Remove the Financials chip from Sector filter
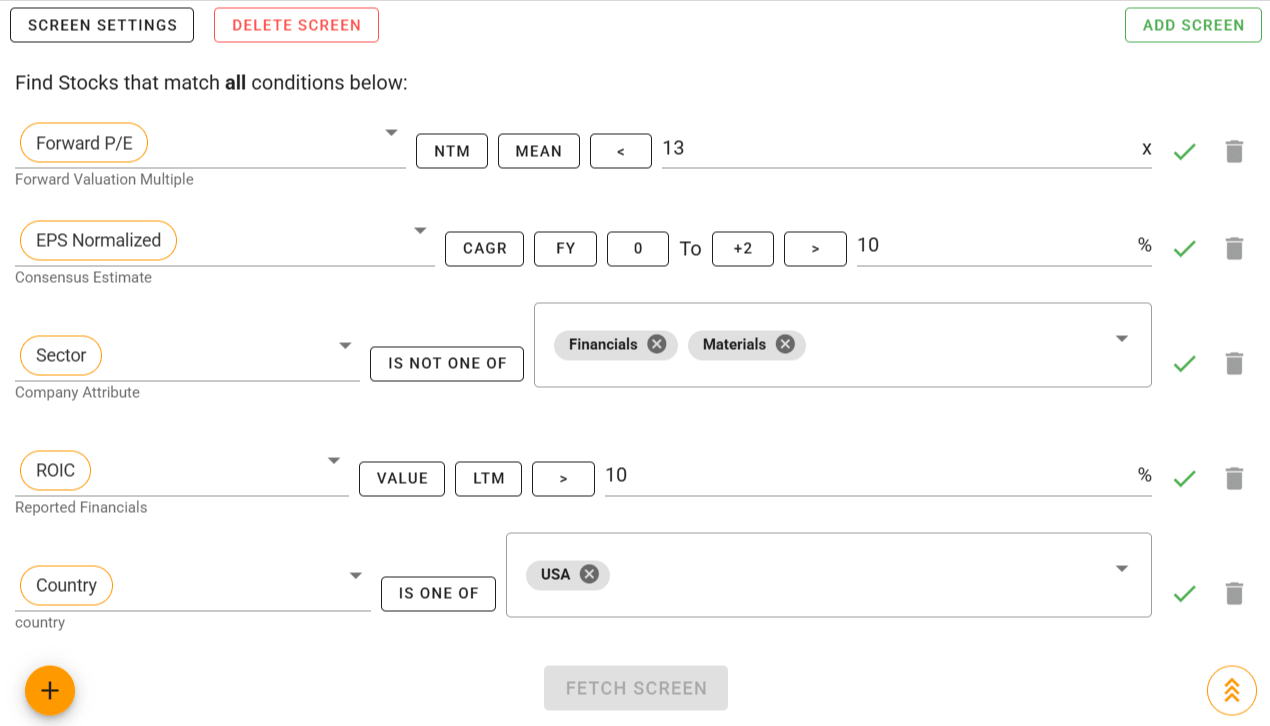The height and width of the screenshot is (726, 1270). pyautogui.click(x=657, y=344)
